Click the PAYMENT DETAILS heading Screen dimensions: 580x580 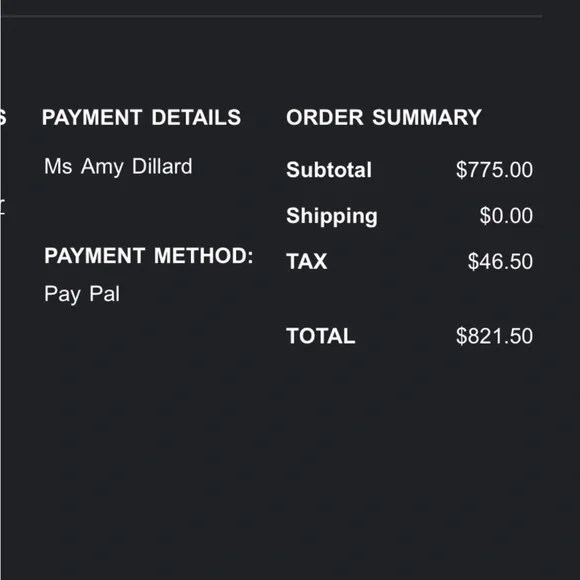tap(141, 118)
